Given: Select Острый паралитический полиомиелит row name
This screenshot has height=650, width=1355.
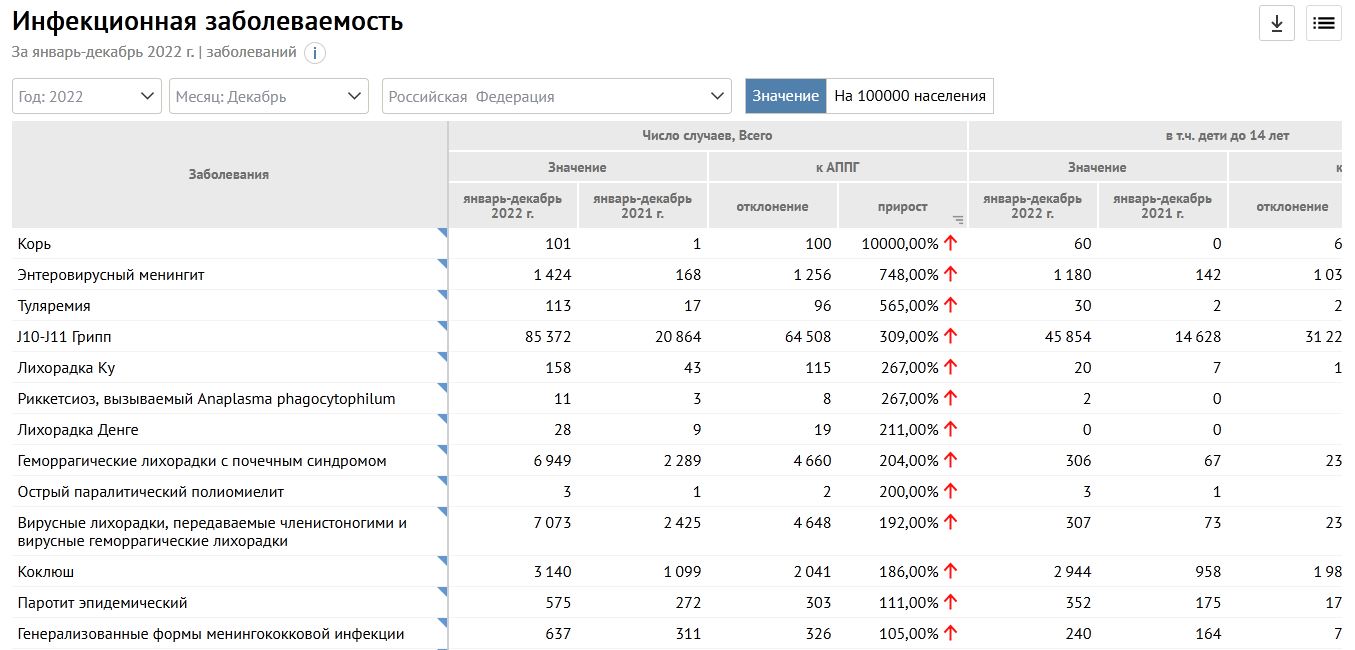Looking at the screenshot, I should pos(151,492).
